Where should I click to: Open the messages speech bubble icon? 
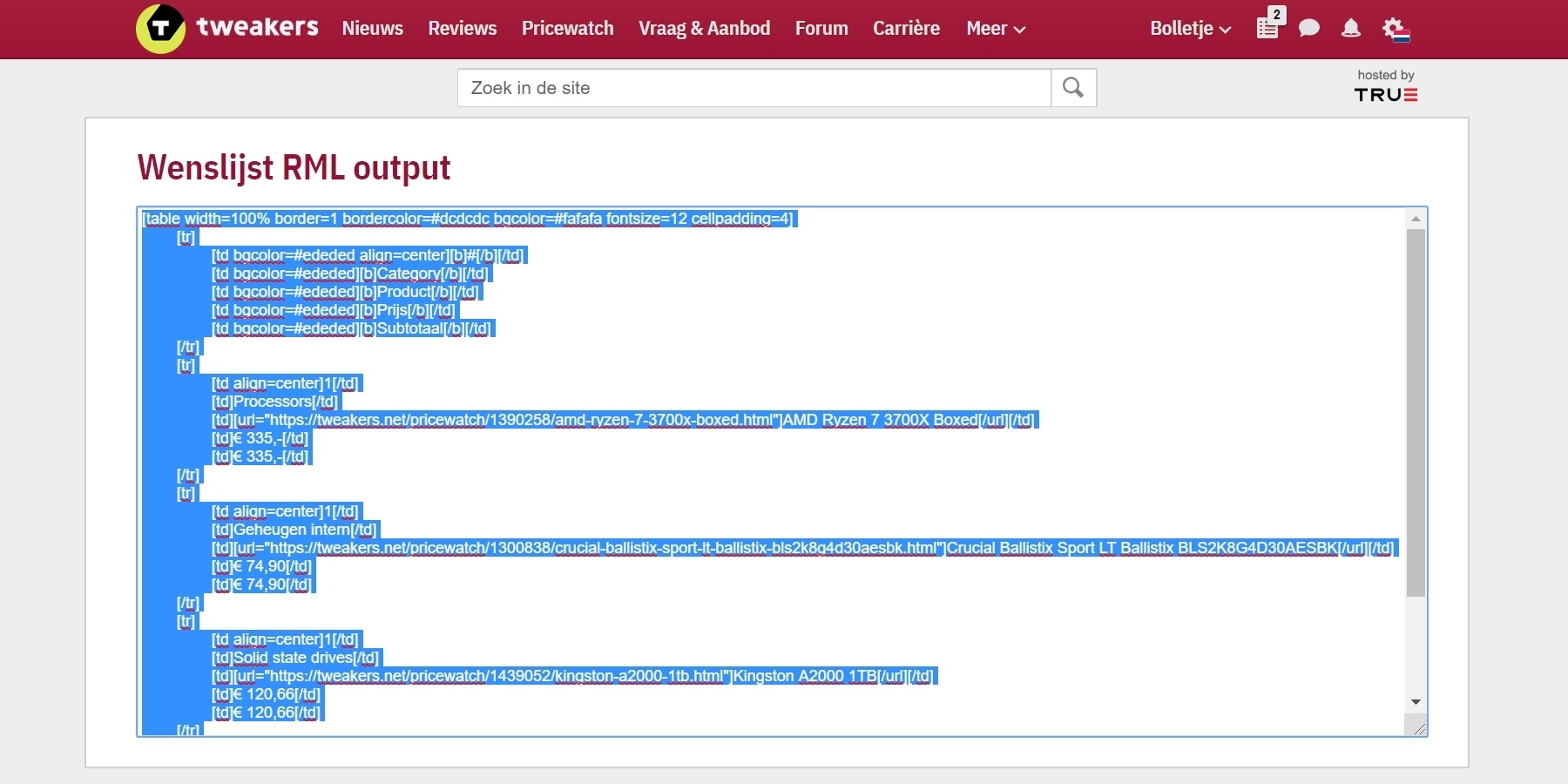[1308, 29]
